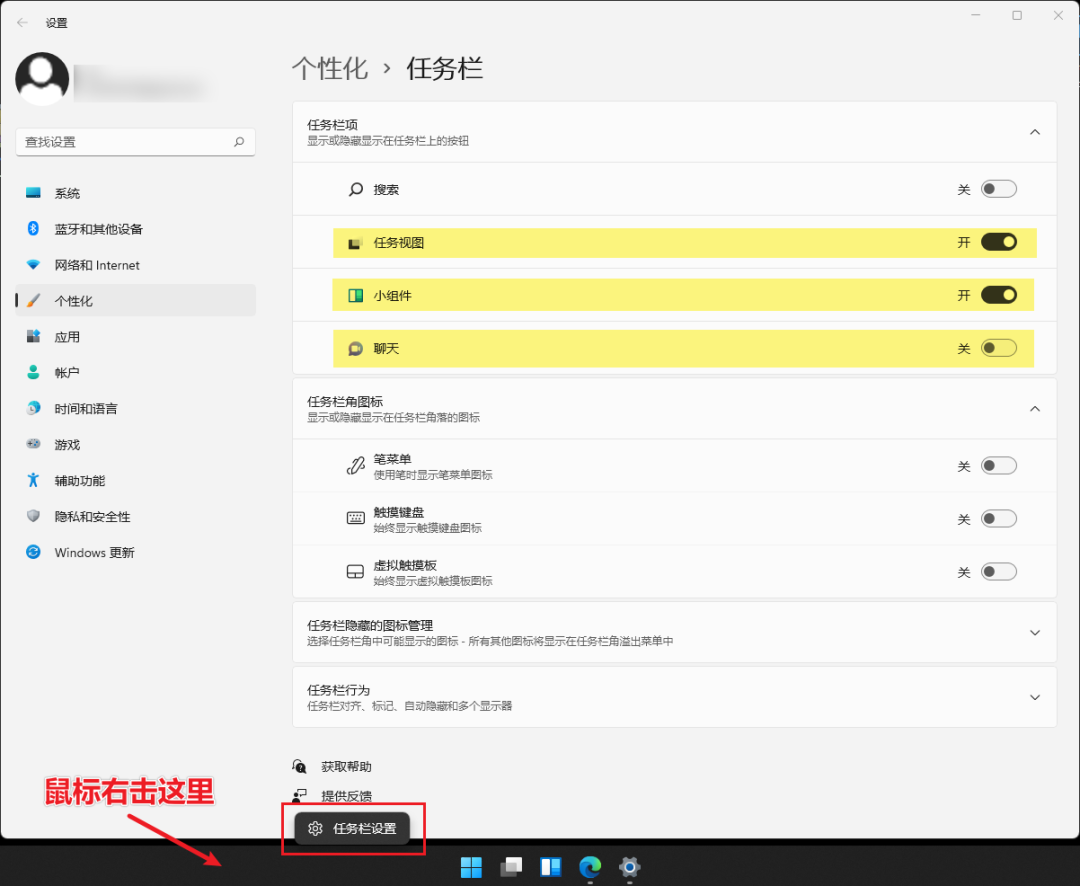Click the Settings gear taskbar icon
This screenshot has width=1080, height=886.
pyautogui.click(x=629, y=866)
